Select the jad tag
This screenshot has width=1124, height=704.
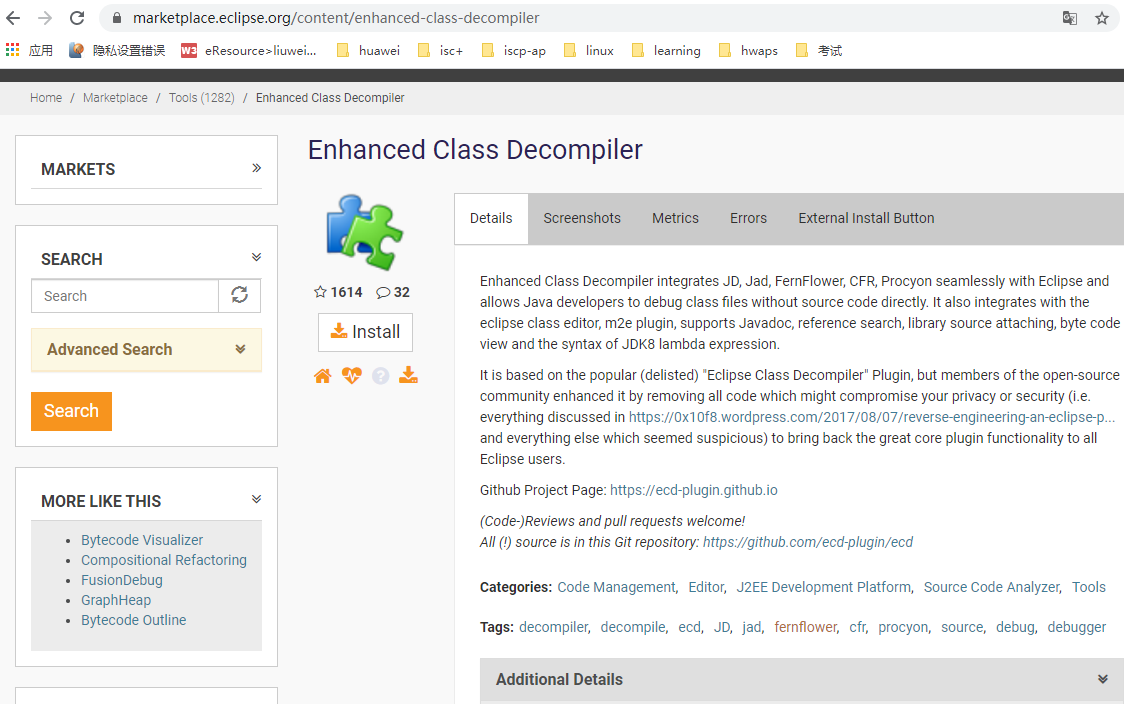tap(751, 627)
